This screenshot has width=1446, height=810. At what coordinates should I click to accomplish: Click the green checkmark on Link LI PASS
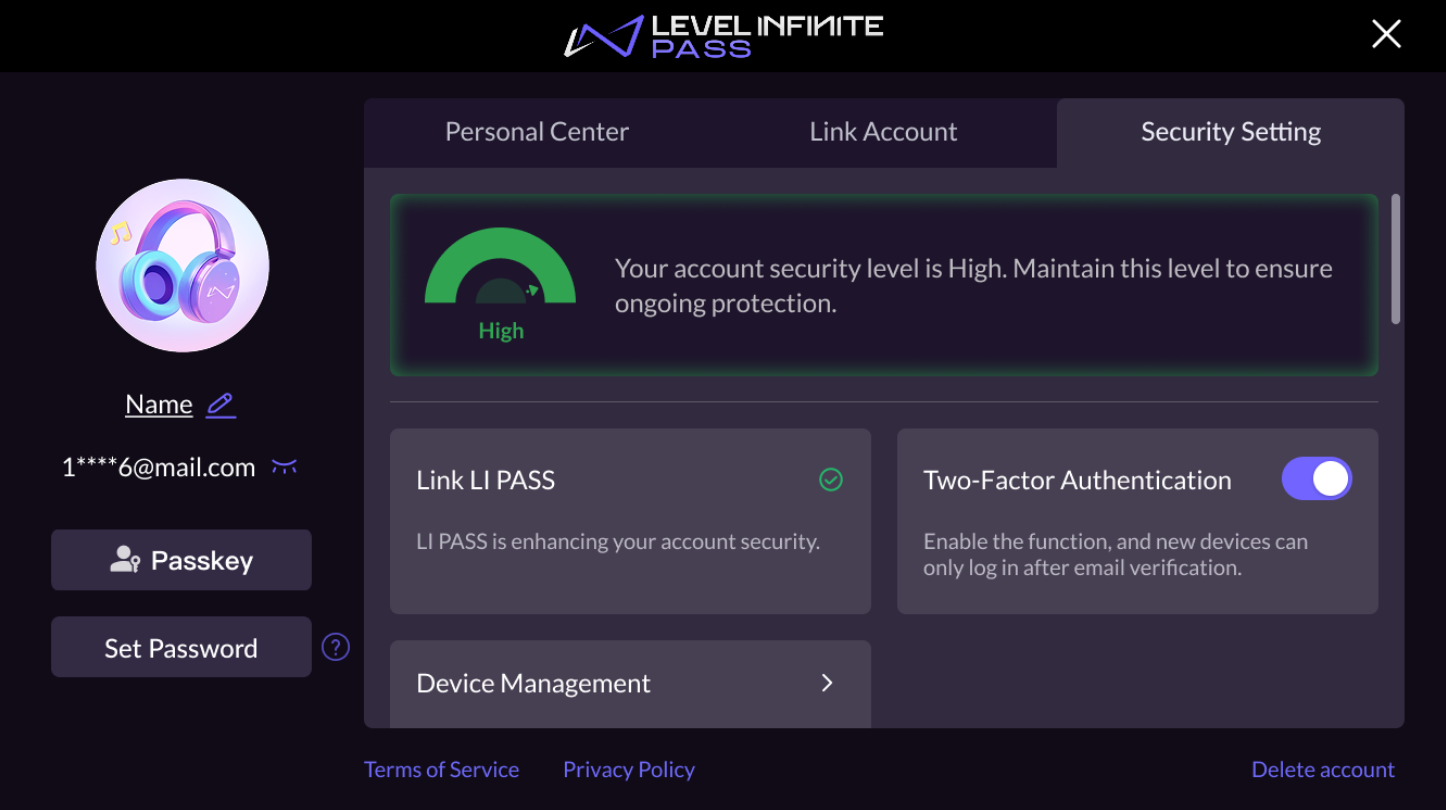pos(830,480)
